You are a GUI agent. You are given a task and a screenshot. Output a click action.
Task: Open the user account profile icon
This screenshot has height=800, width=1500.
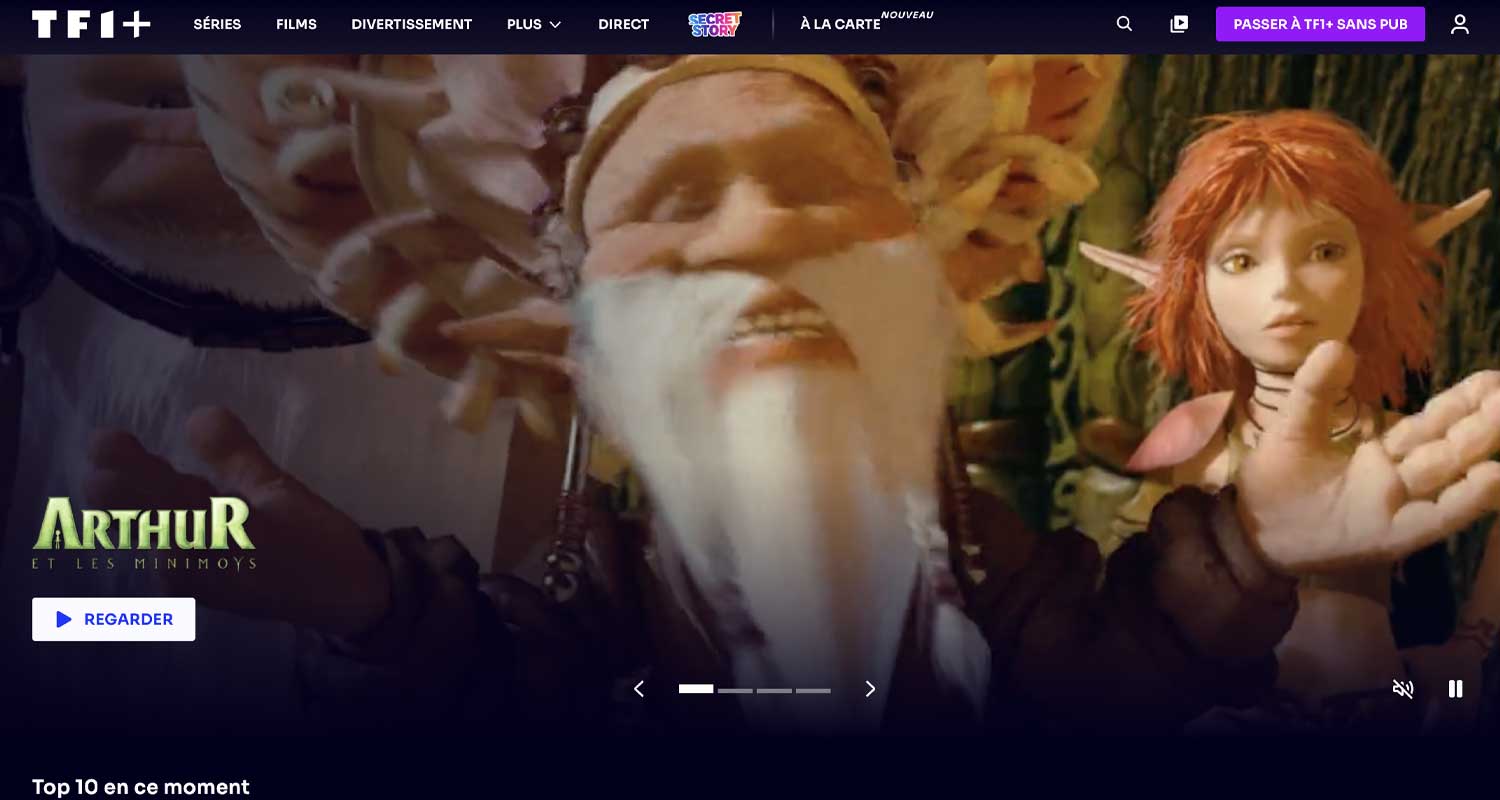coord(1460,24)
